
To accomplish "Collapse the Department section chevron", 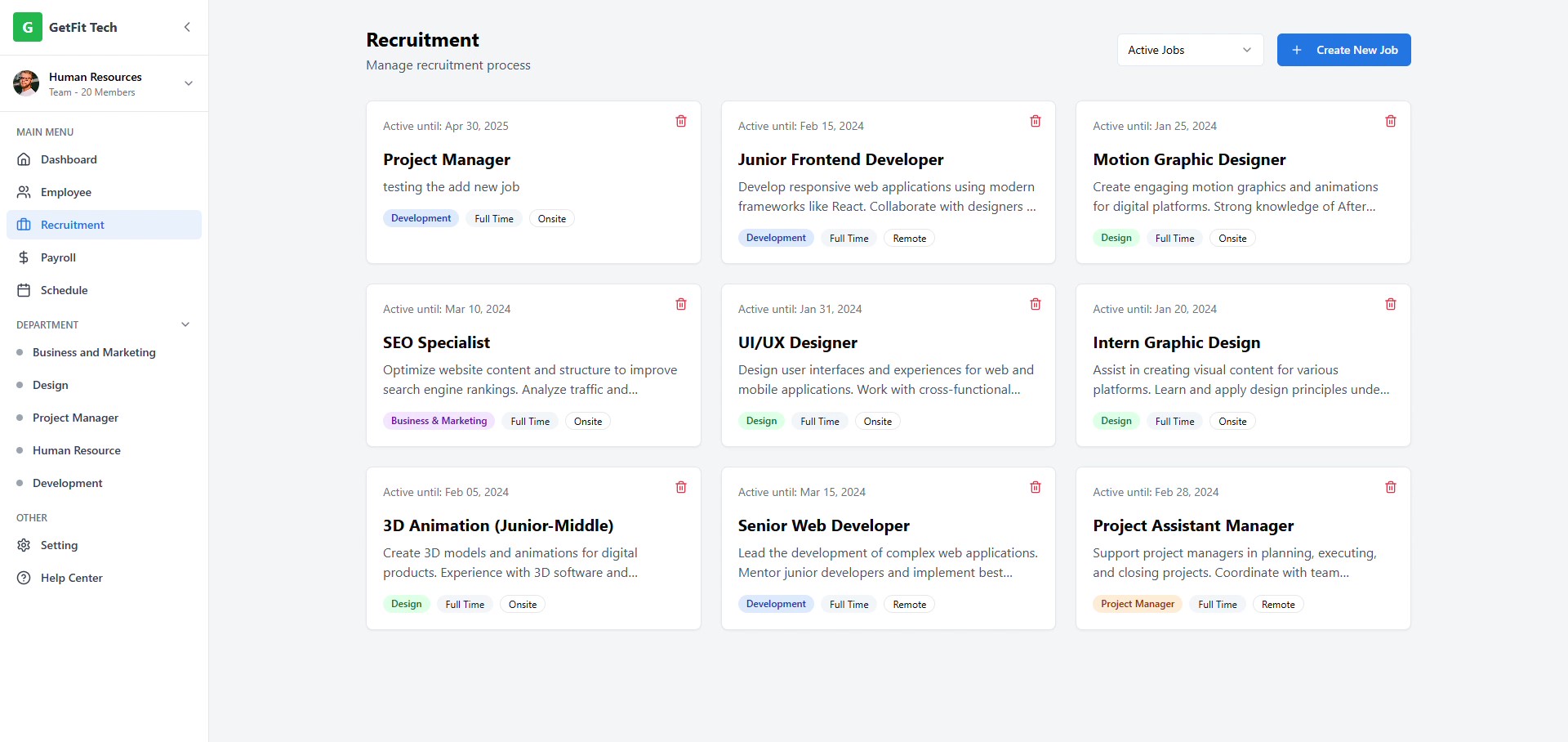I will (x=185, y=324).
